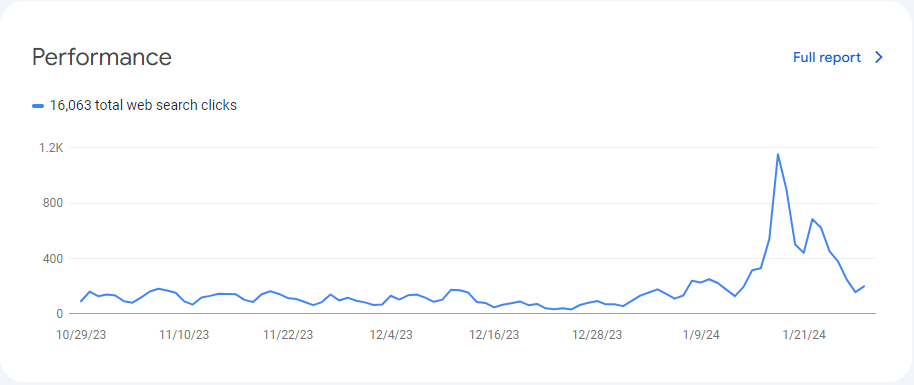Viewport: 914px width, 385px height.
Task: Open the Full report link
Action: [x=827, y=57]
